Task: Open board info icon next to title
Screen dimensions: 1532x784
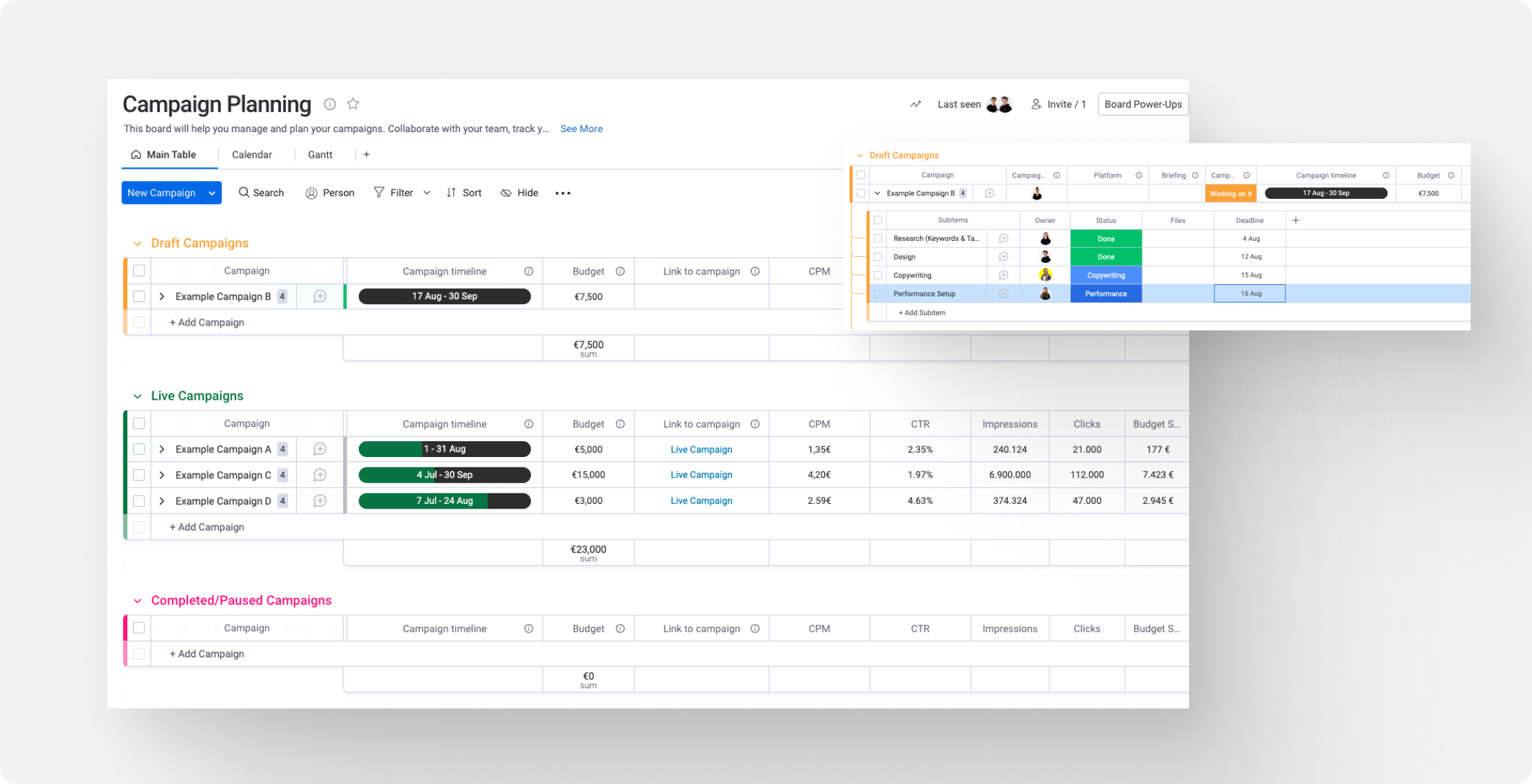Action: click(330, 104)
